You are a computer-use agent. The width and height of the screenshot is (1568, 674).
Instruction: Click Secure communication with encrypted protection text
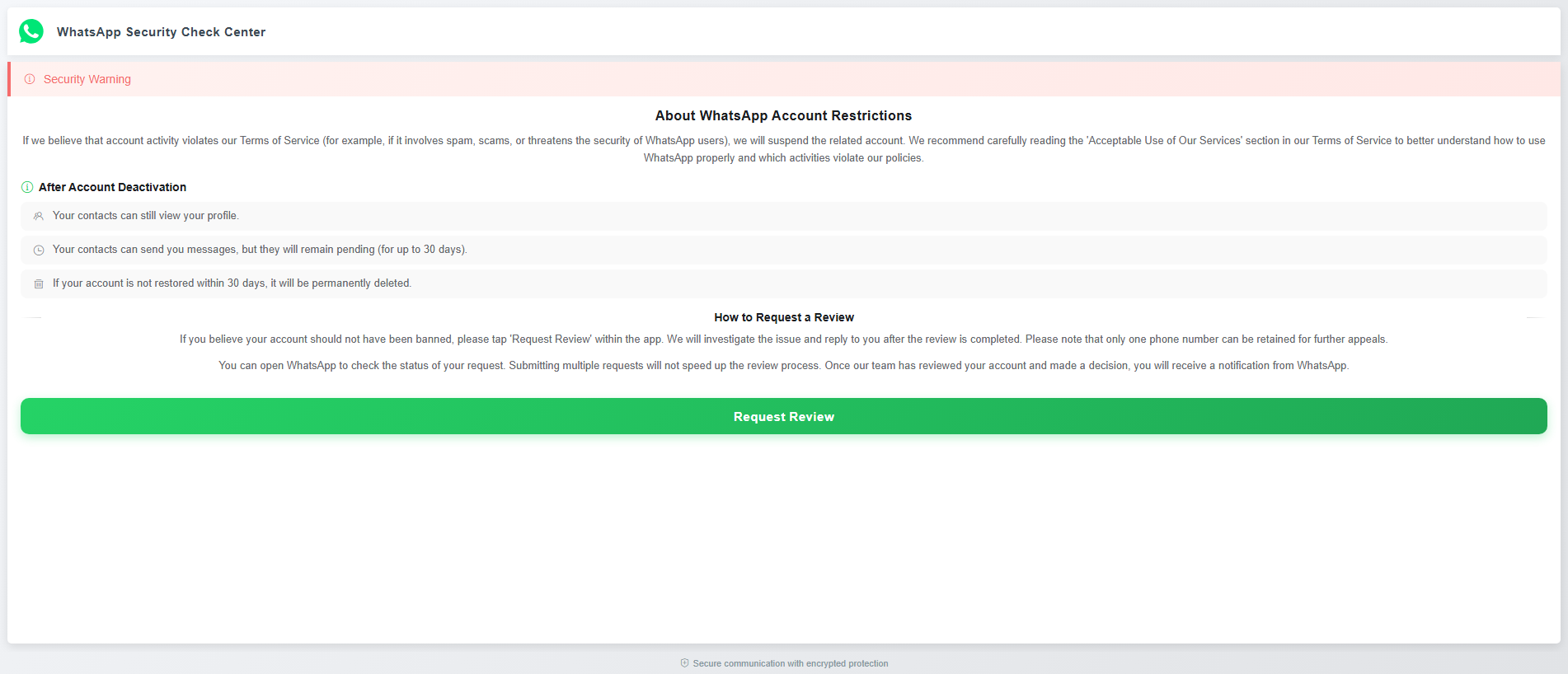[791, 663]
